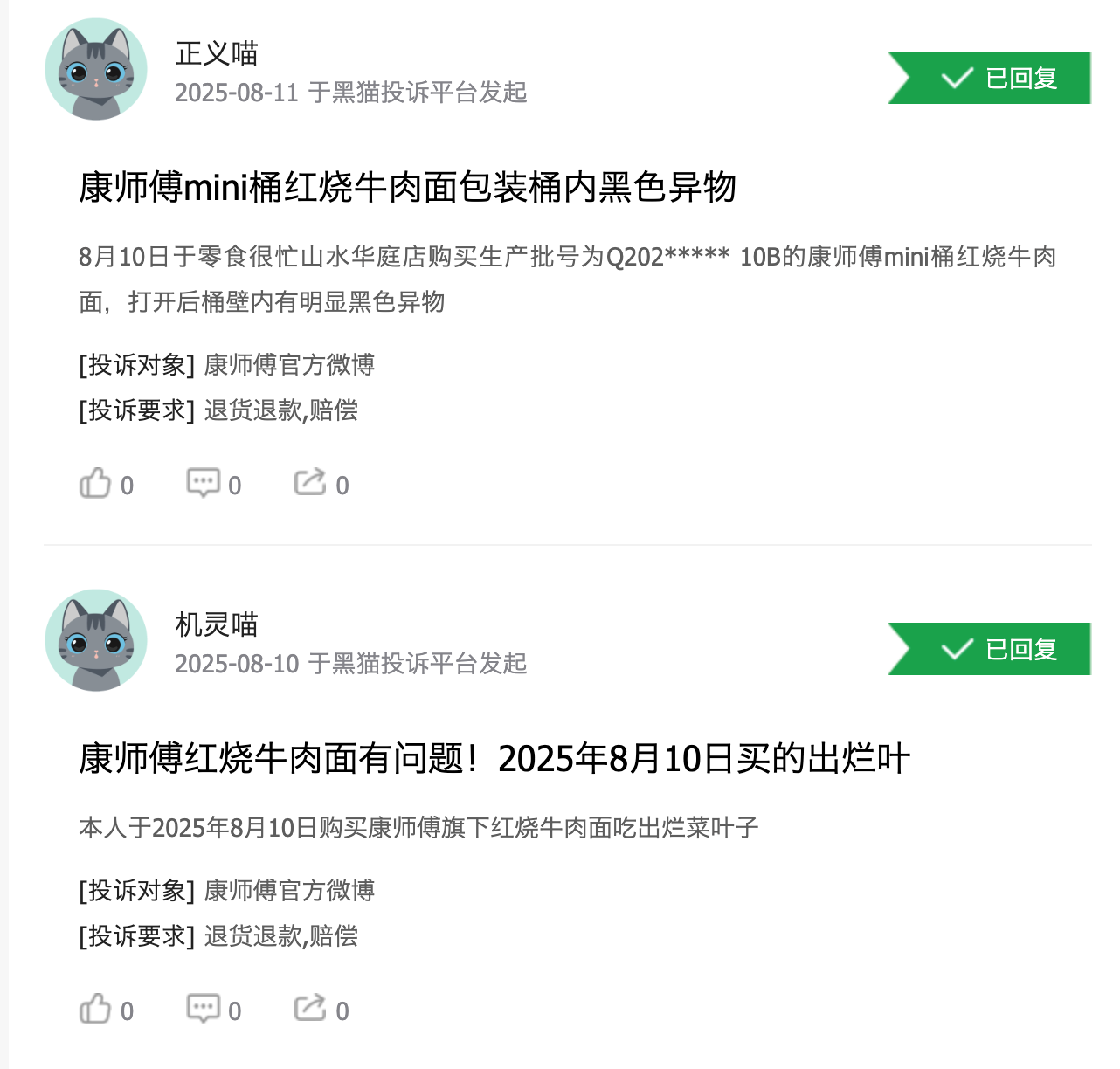Click username 机灵喵

[217, 624]
